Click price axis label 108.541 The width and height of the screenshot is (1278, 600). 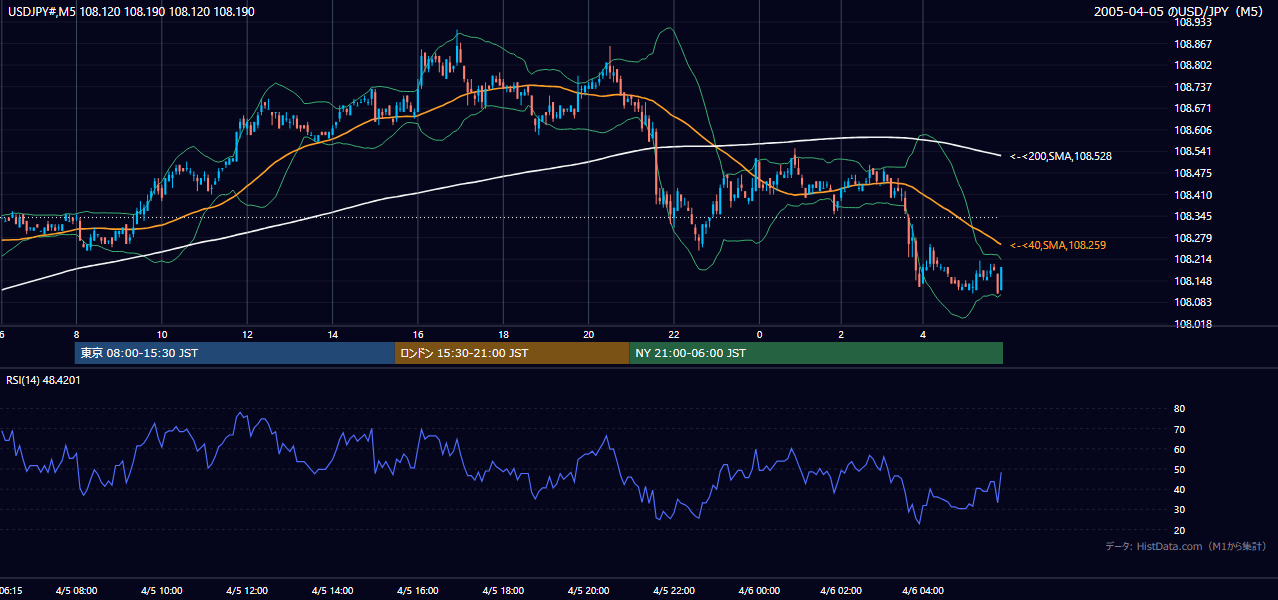pyautogui.click(x=1195, y=152)
